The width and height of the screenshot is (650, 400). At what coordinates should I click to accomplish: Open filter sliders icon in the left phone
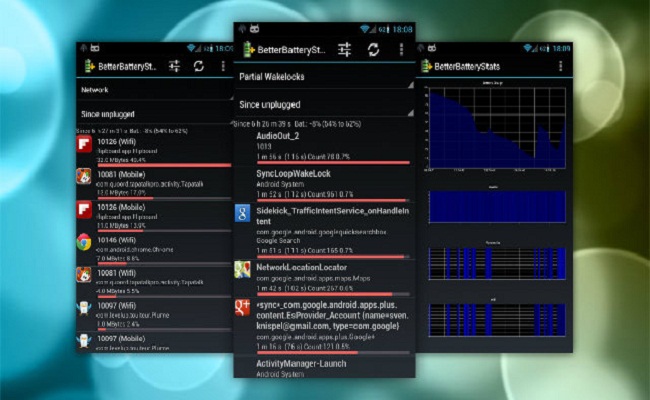174,66
